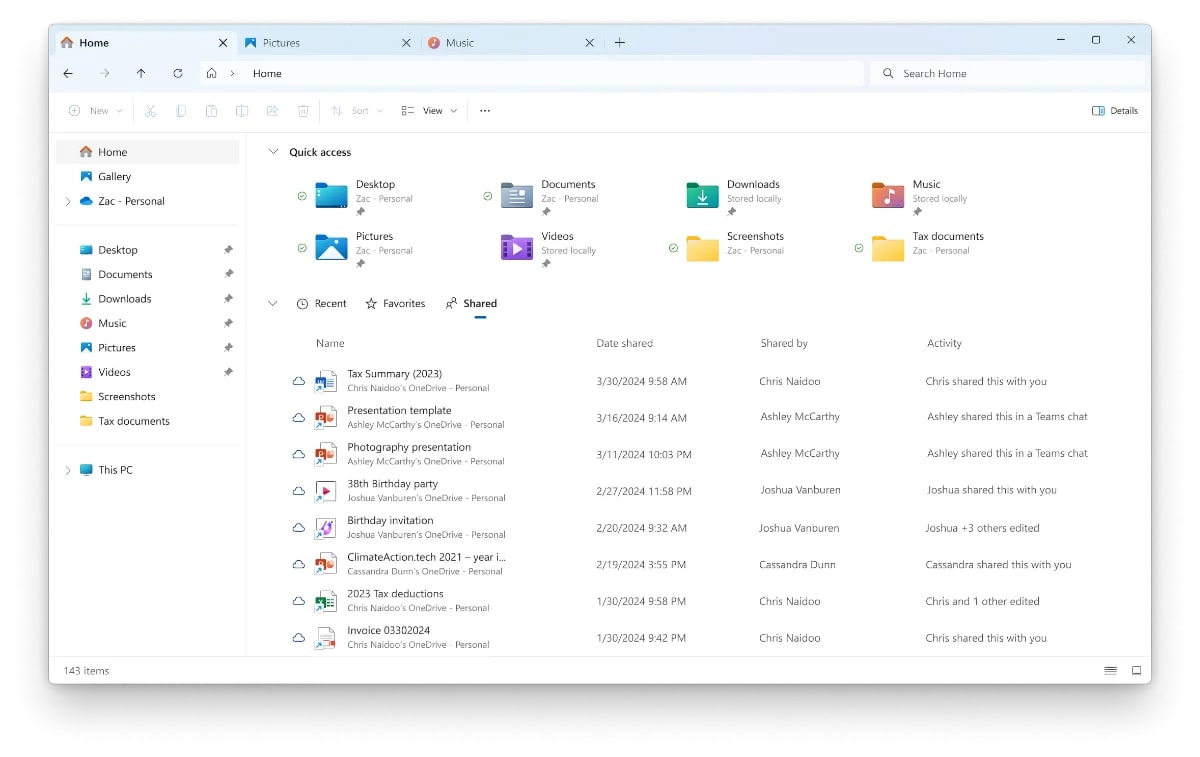Expand This PC in the sidebar
This screenshot has height=757, width=1200.
pos(68,470)
